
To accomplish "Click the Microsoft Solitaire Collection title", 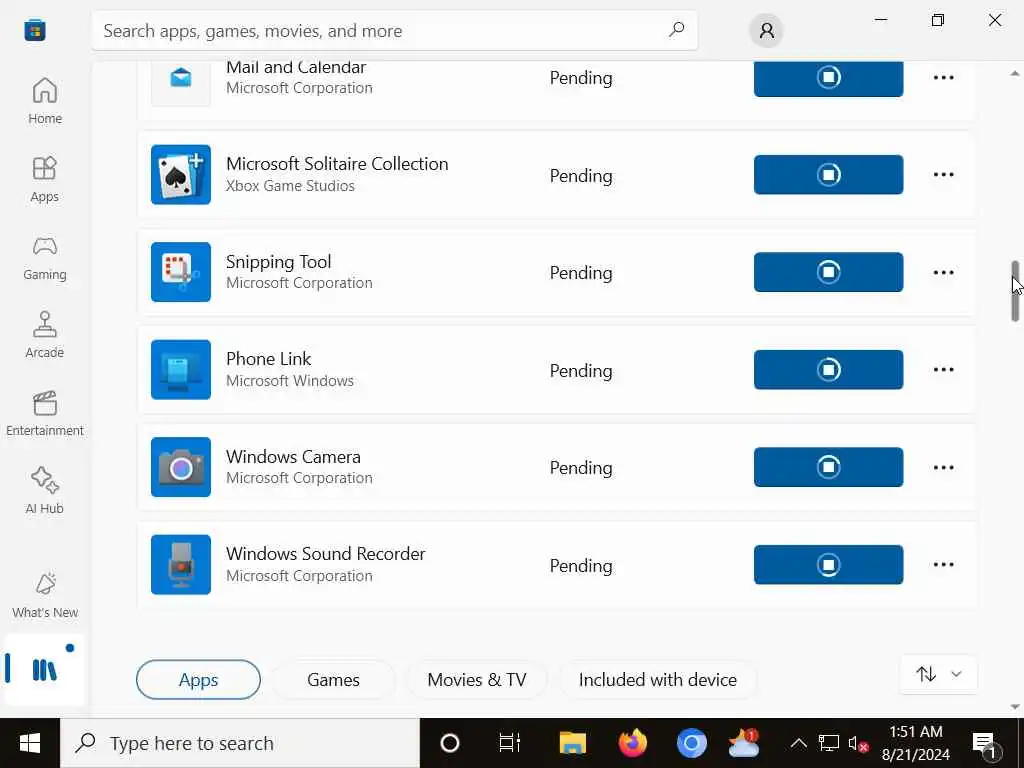I will [x=337, y=163].
